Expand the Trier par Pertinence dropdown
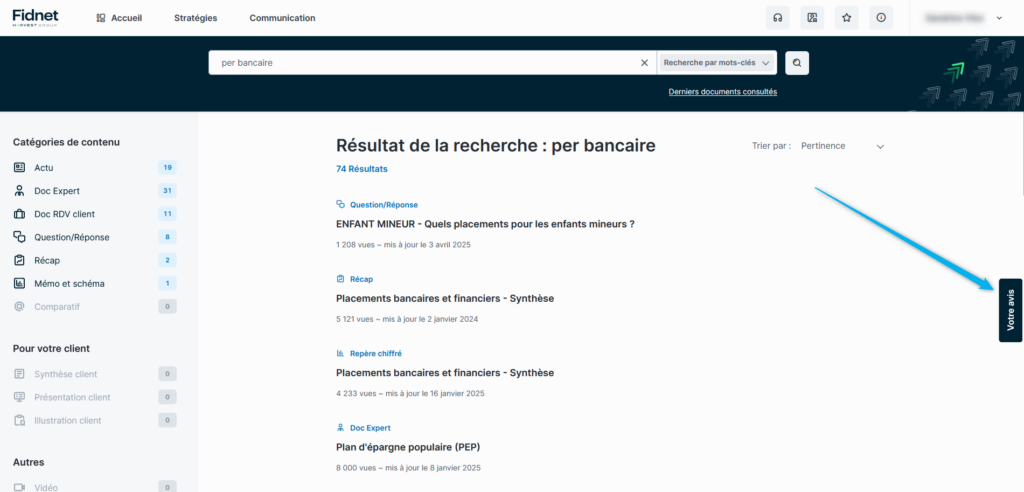This screenshot has width=1024, height=492. click(842, 146)
